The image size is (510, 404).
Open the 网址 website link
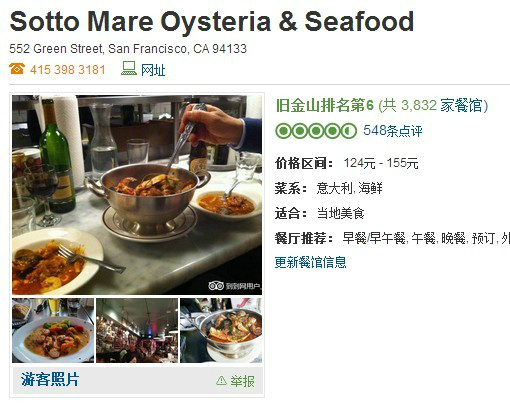click(153, 70)
